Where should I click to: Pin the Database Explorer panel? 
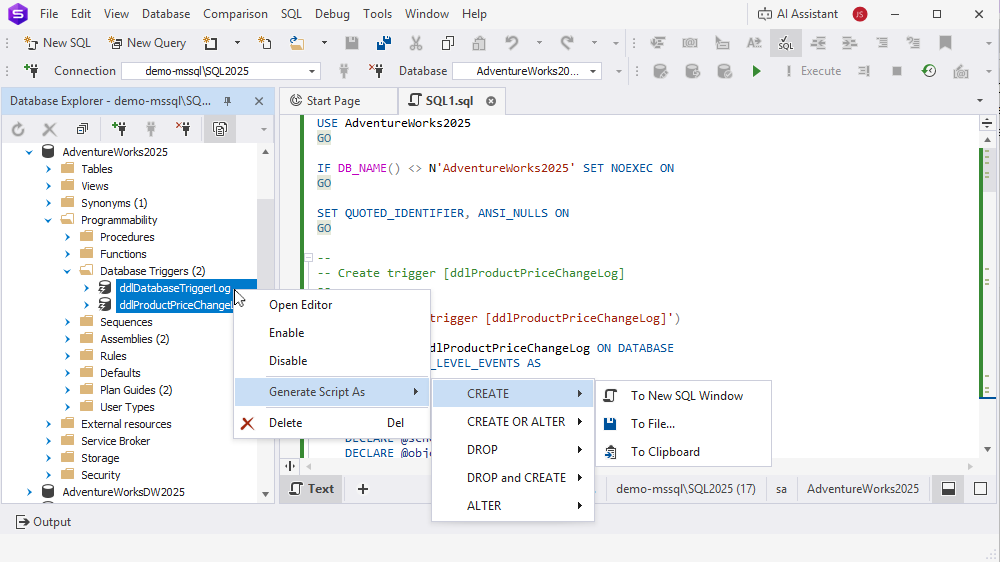[227, 101]
